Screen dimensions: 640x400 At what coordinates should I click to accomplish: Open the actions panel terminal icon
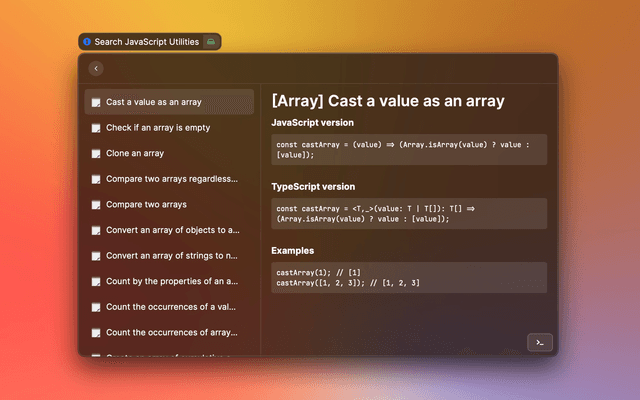(539, 342)
